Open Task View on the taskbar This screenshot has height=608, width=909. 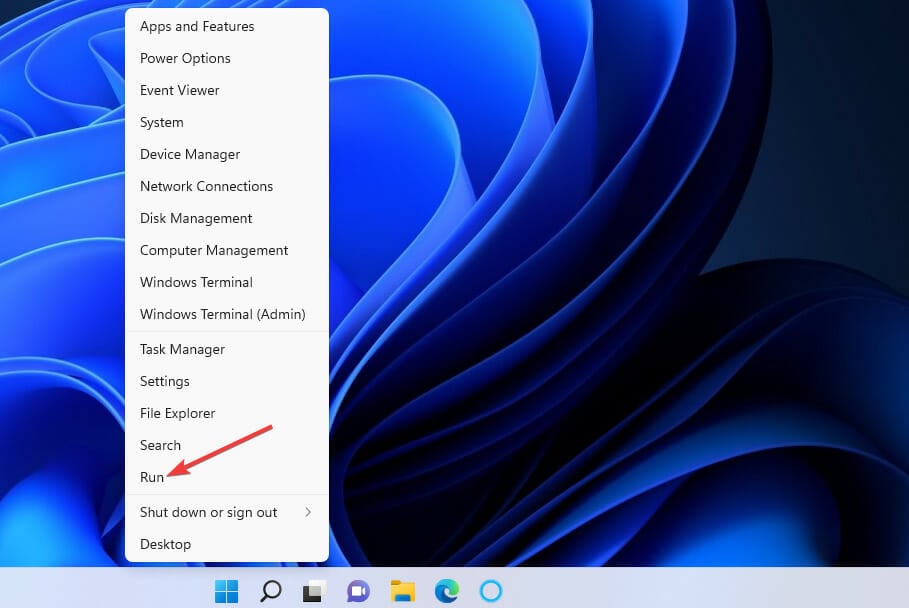(314, 590)
